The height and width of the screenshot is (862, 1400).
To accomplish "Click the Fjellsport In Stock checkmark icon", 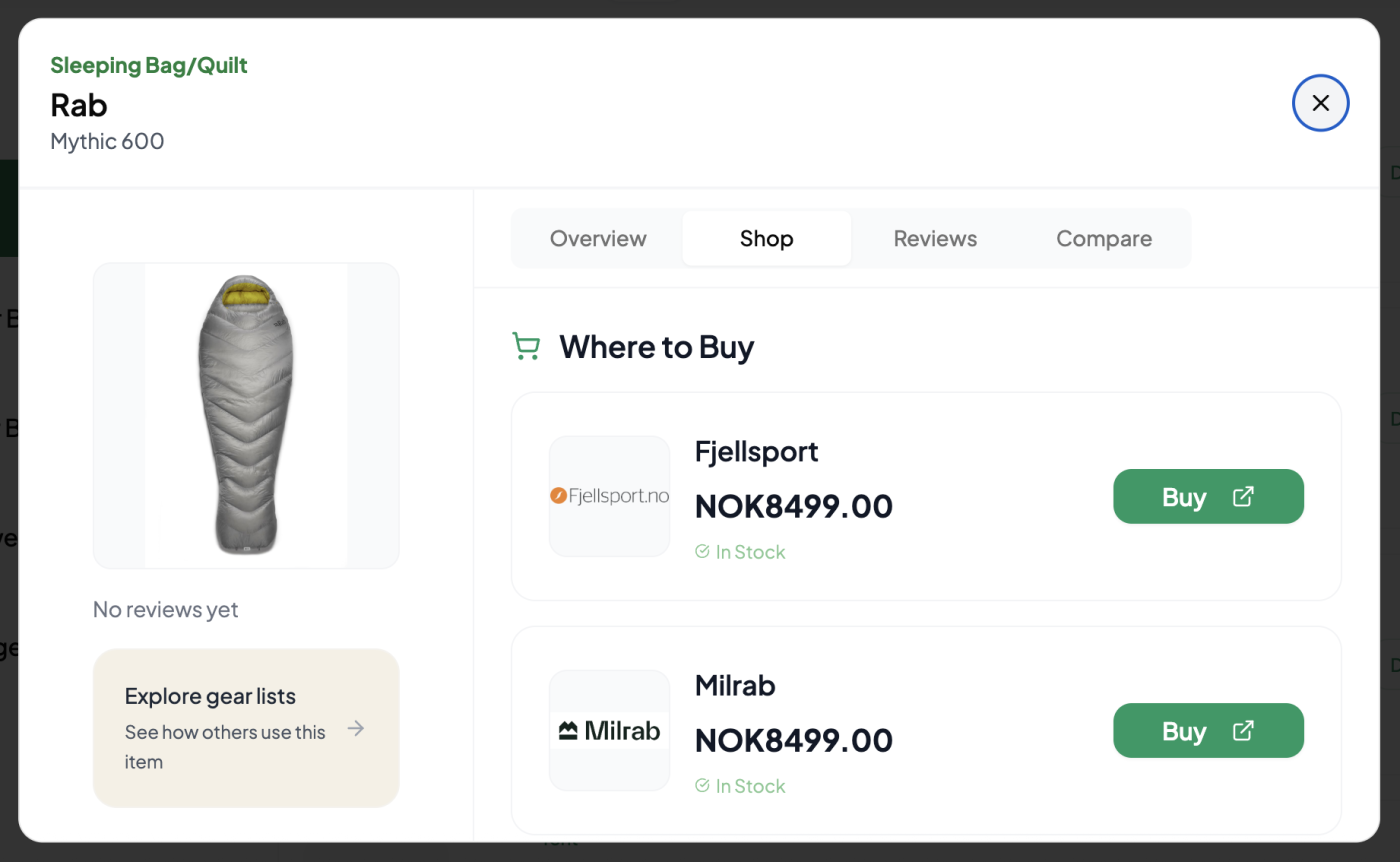I will 702,552.
